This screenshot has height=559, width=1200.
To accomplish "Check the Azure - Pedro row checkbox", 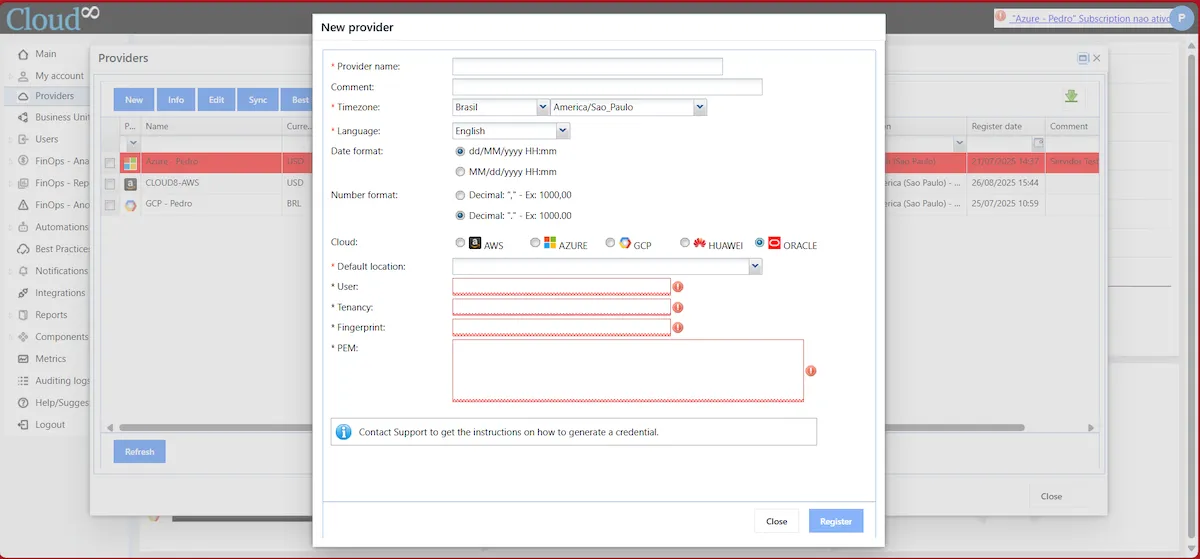I will click(x=110, y=163).
